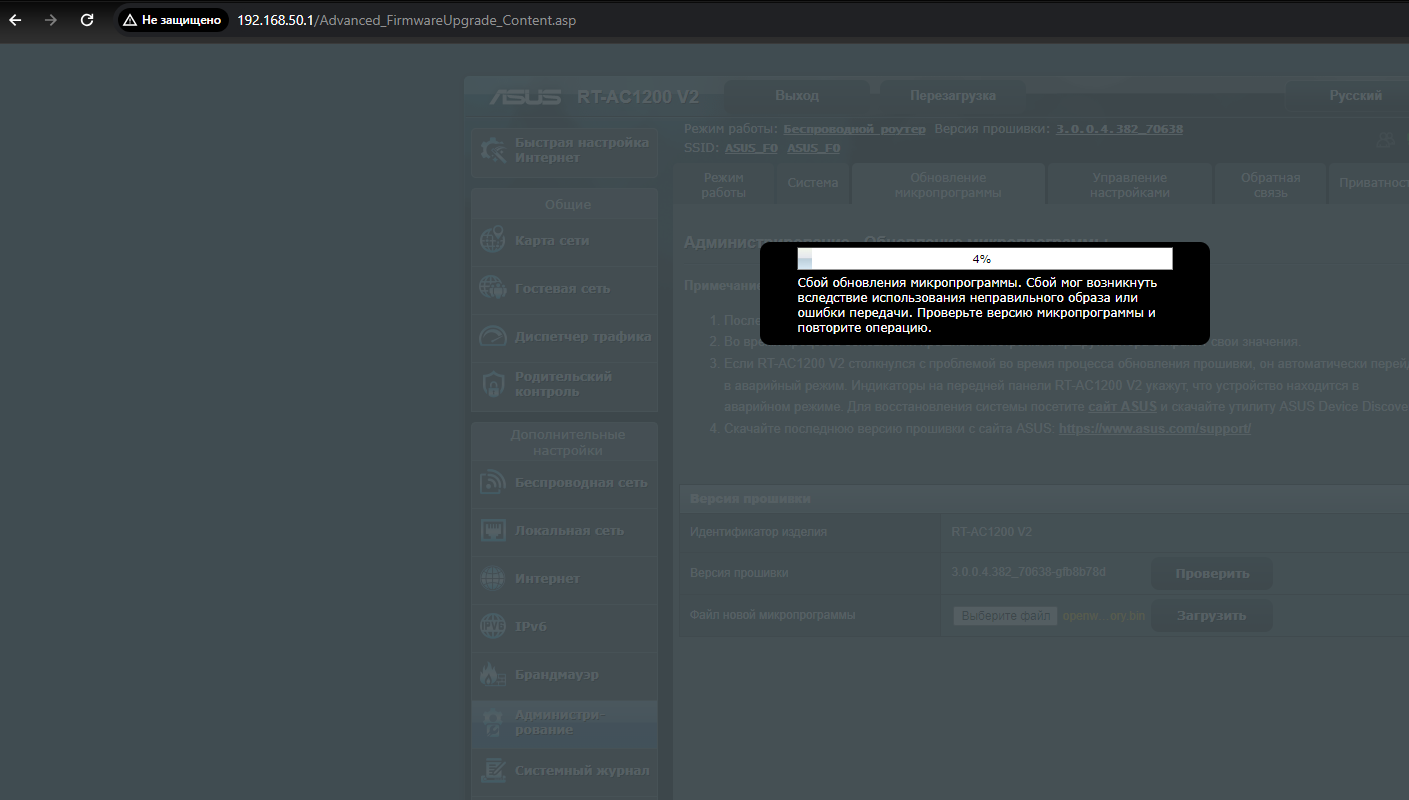Open the Управление настройками tab
Image resolution: width=1409 pixels, height=800 pixels.
(1129, 185)
